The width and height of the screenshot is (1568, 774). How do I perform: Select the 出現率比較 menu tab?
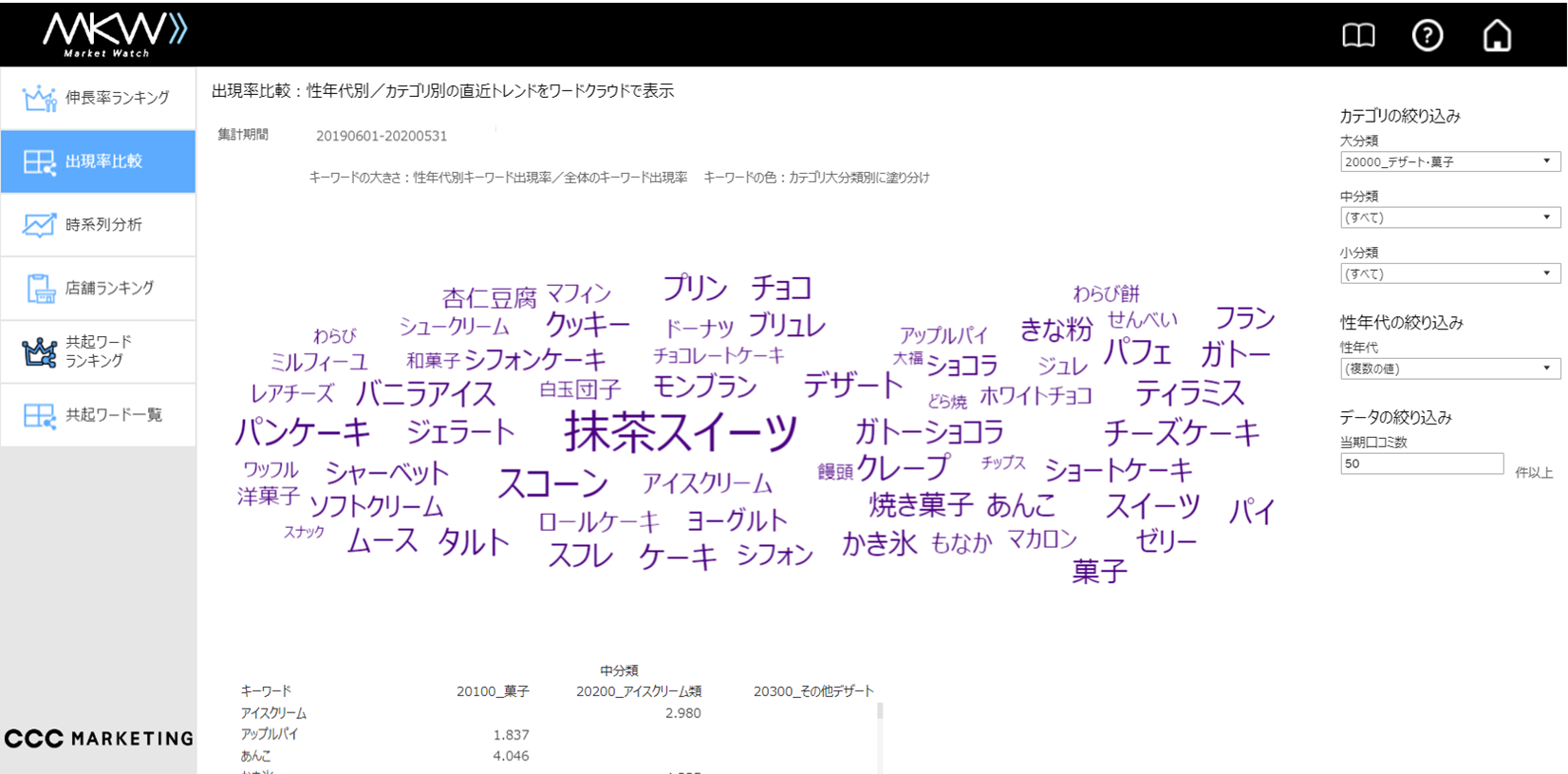(99, 161)
